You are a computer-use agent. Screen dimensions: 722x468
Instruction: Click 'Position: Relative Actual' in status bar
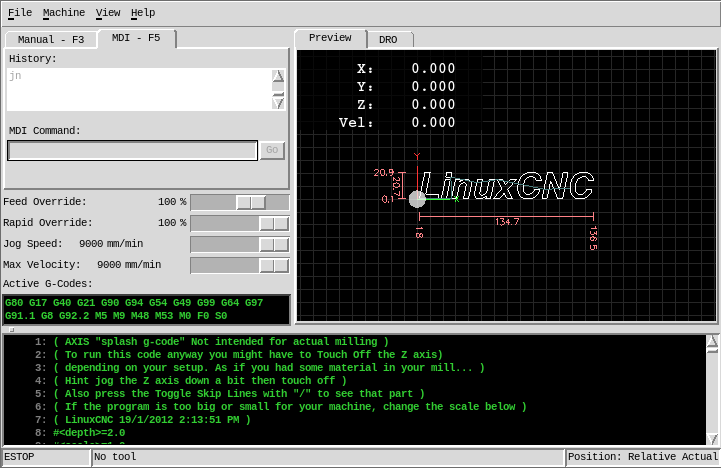pyautogui.click(x=643, y=457)
